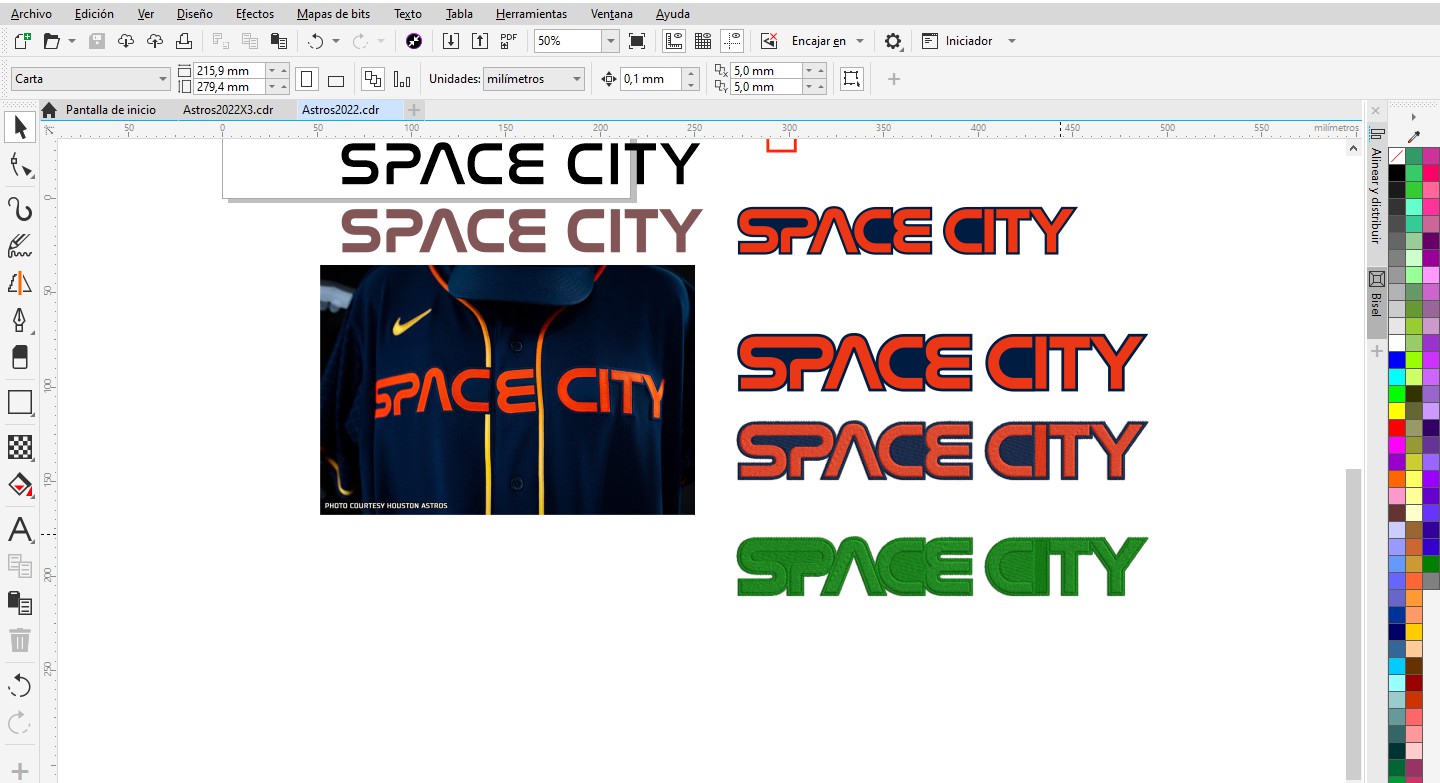The image size is (1440, 783).
Task: Set page orientation to landscape
Action: point(336,80)
